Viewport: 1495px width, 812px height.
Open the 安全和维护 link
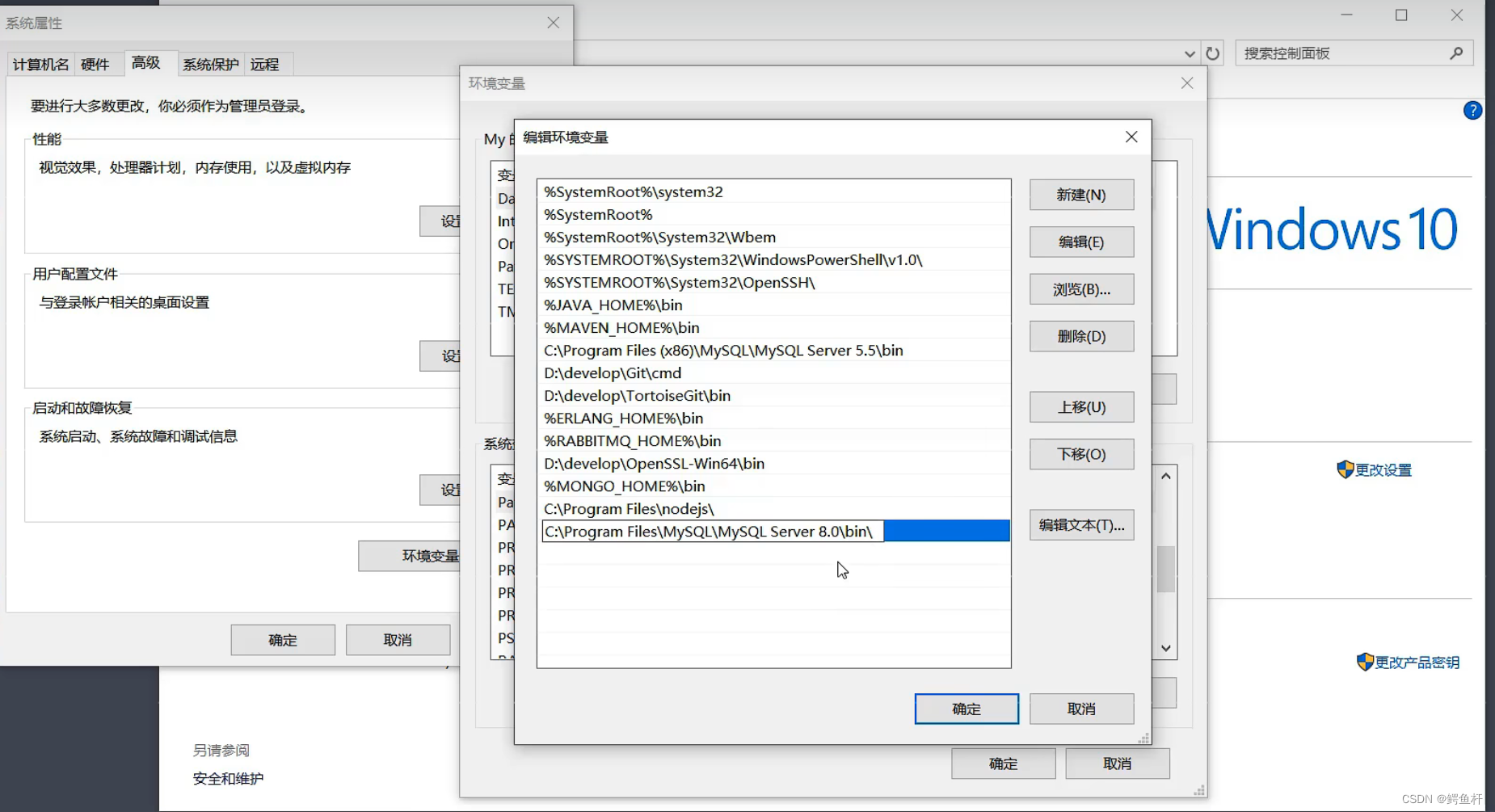(228, 779)
